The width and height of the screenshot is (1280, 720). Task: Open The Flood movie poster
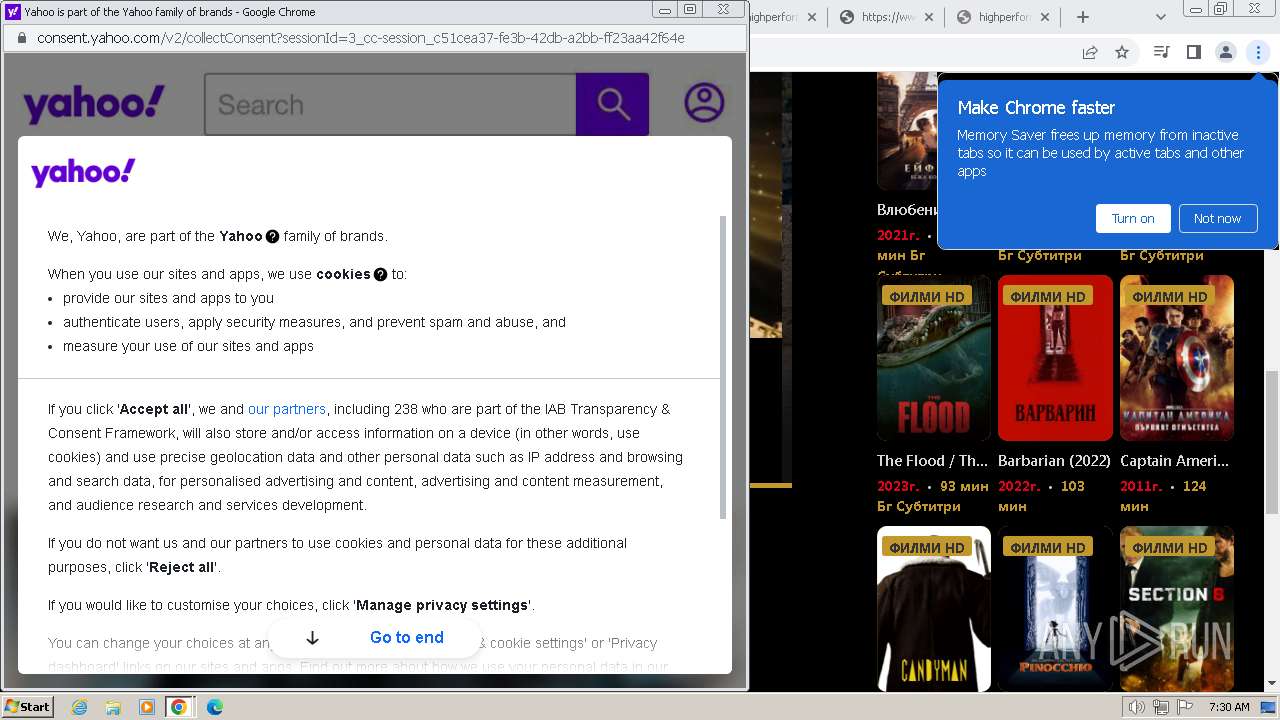[x=934, y=358]
